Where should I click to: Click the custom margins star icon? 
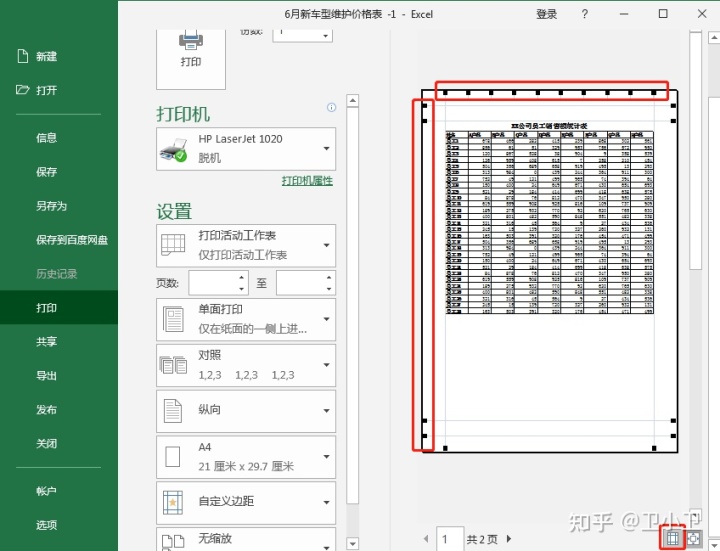pos(173,502)
